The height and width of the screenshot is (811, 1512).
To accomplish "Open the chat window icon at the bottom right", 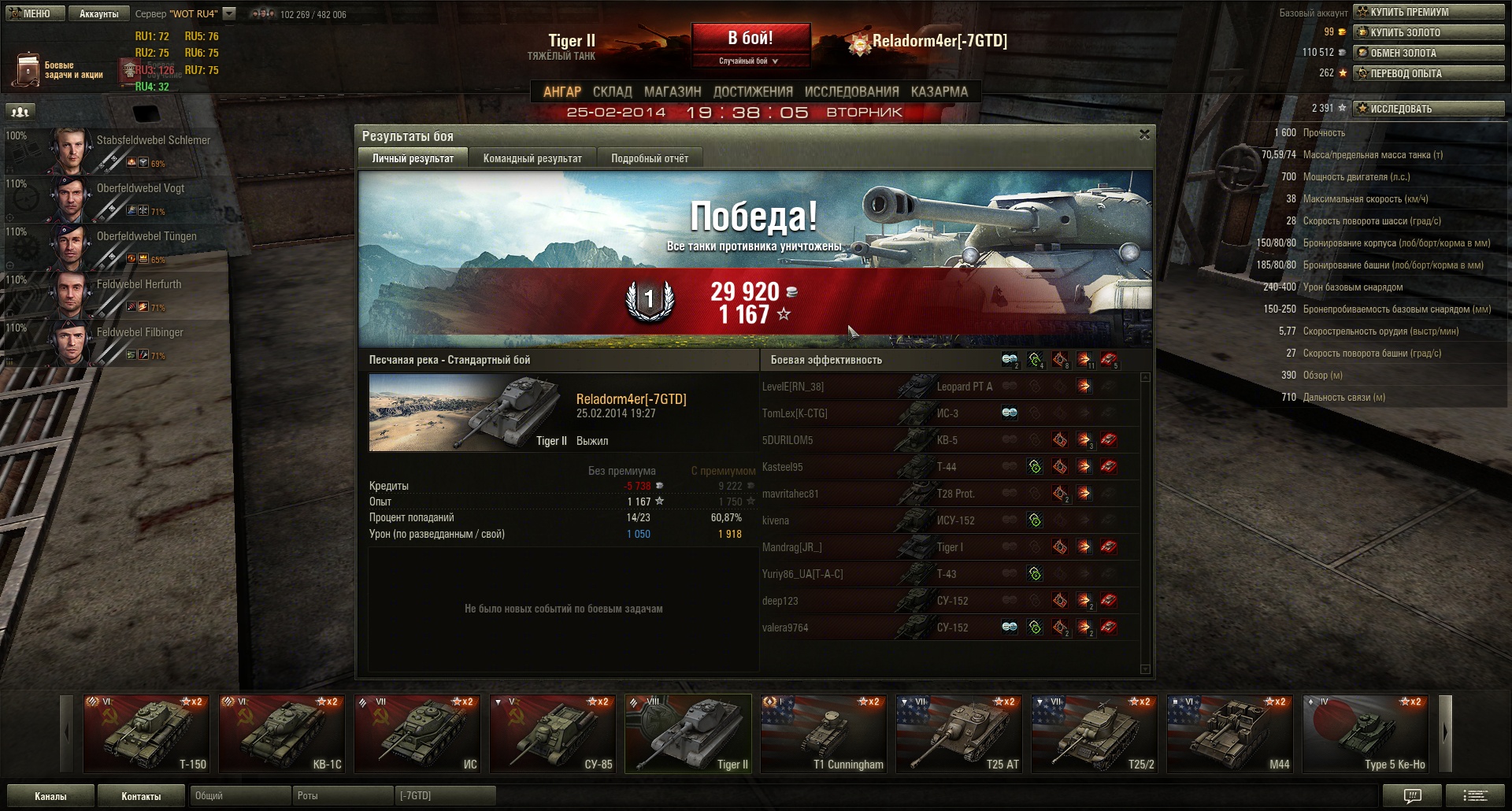I will pos(1412,795).
